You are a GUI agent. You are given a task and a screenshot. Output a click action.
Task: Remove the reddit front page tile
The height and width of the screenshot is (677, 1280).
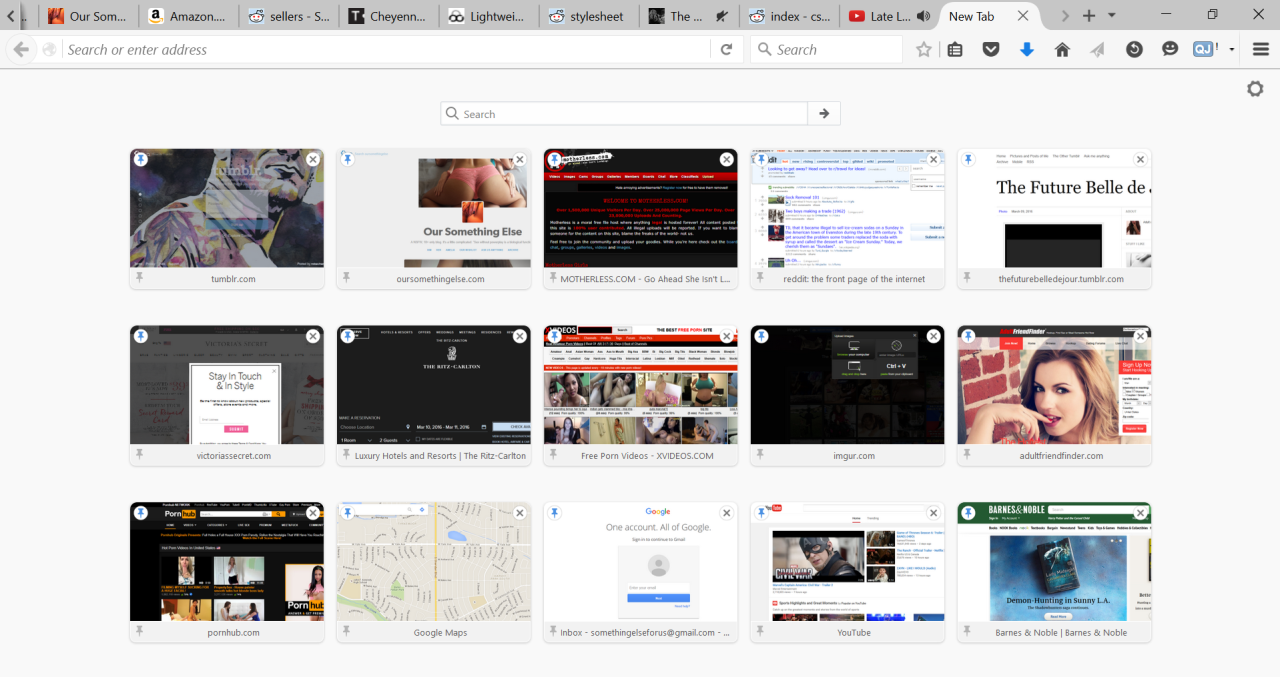click(934, 159)
